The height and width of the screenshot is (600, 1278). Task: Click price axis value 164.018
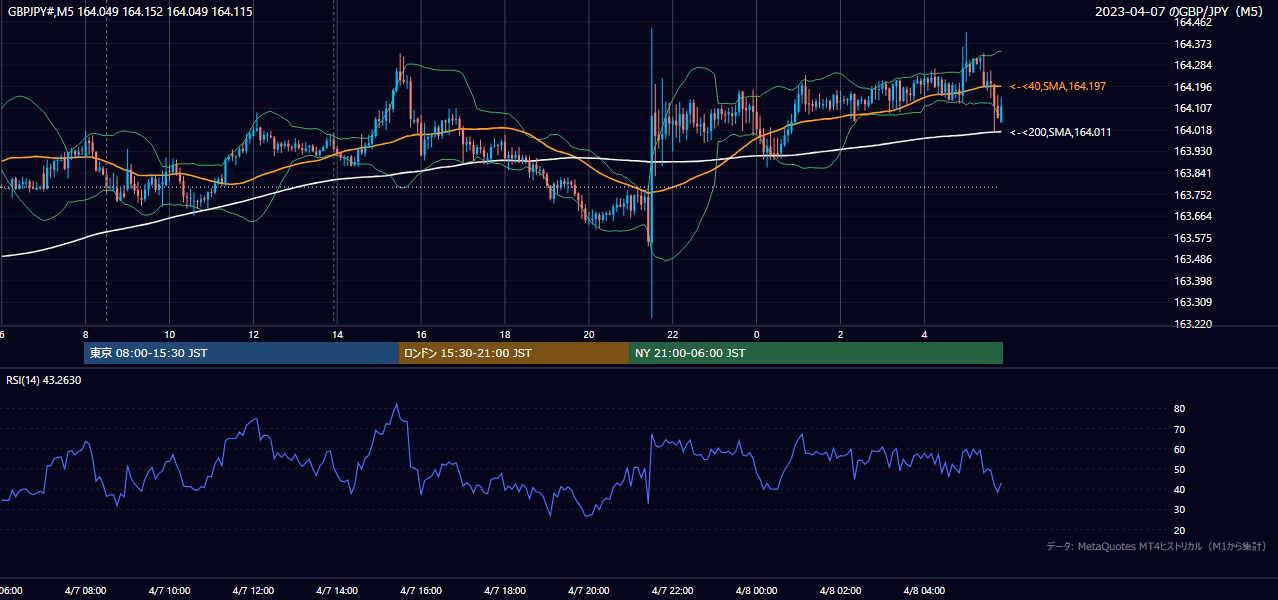coord(1193,130)
